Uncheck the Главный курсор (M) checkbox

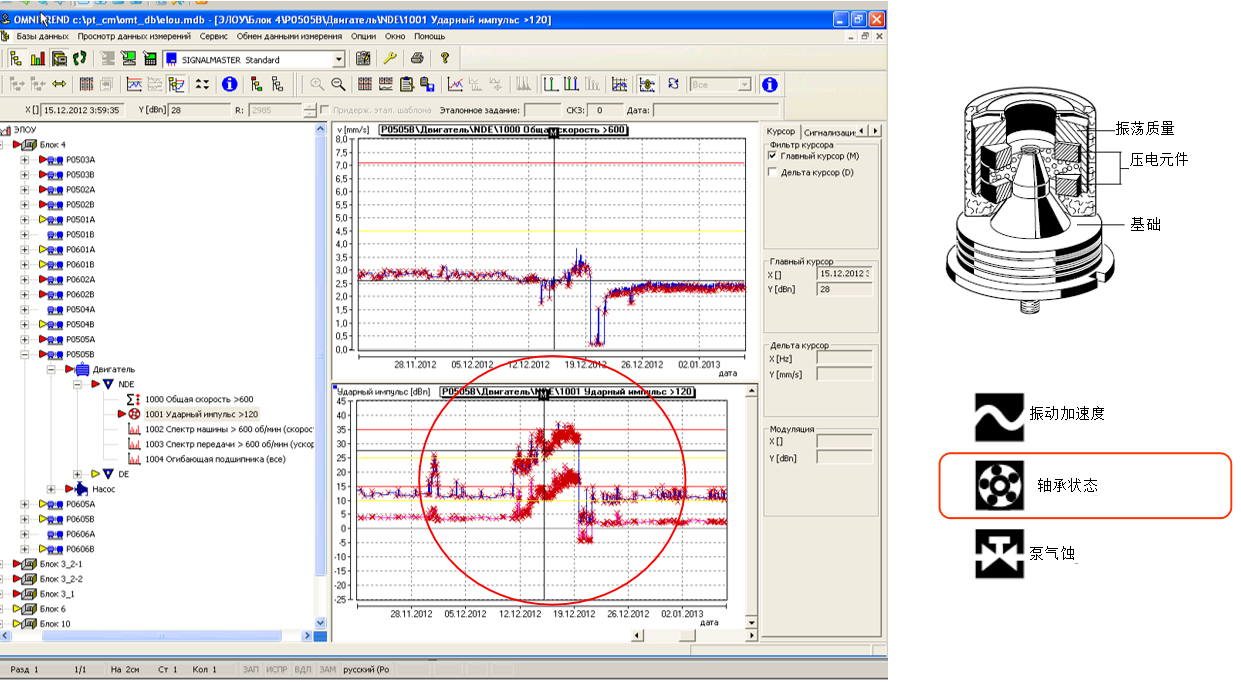pyautogui.click(x=771, y=156)
